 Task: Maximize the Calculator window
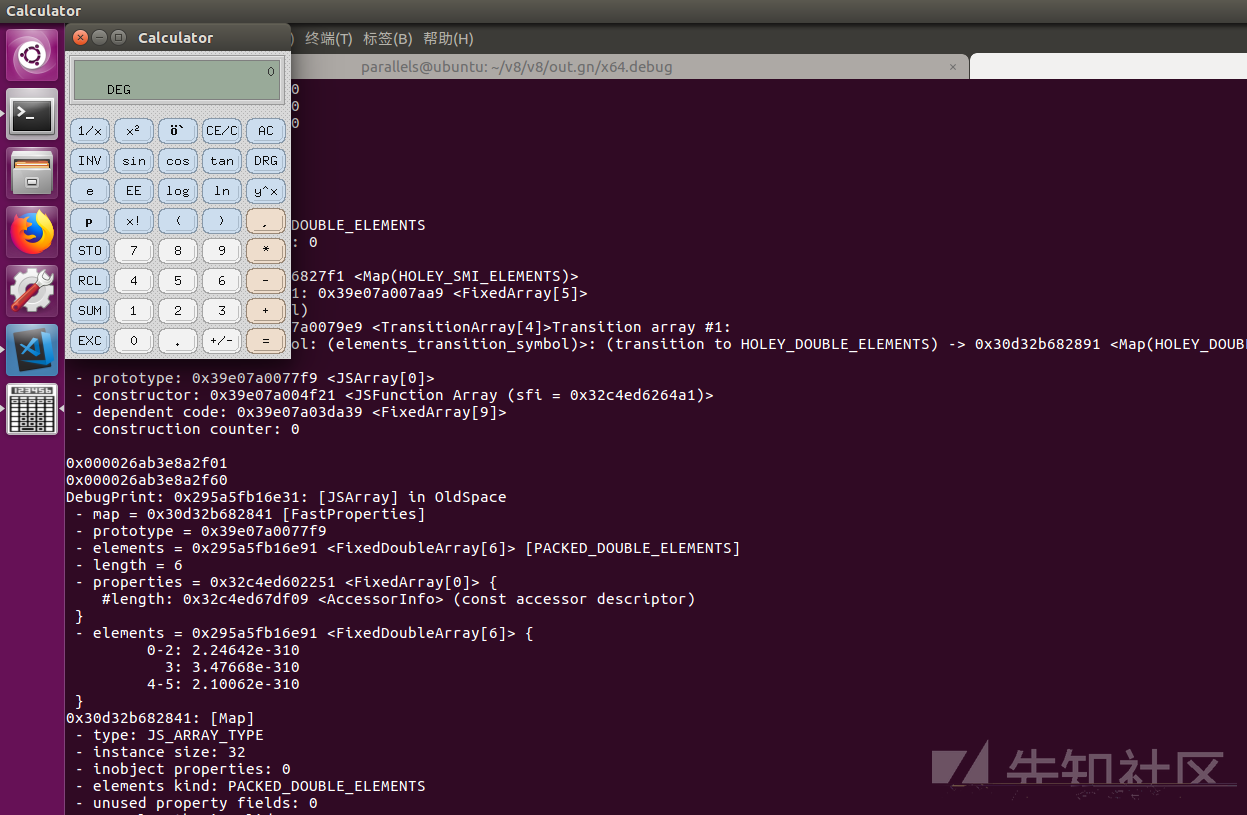click(x=118, y=37)
